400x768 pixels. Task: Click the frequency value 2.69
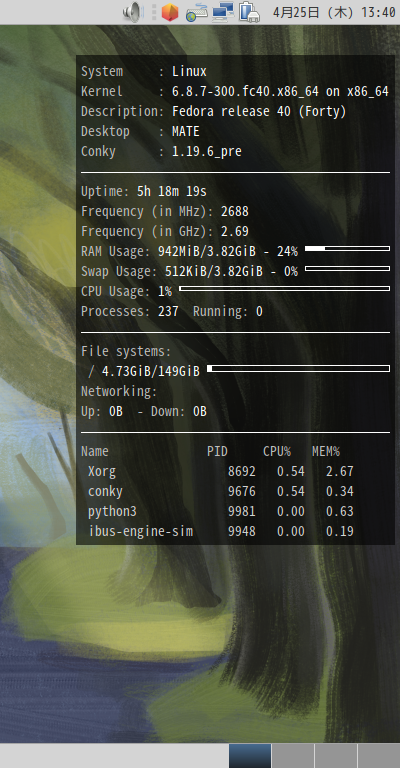[x=235, y=232]
